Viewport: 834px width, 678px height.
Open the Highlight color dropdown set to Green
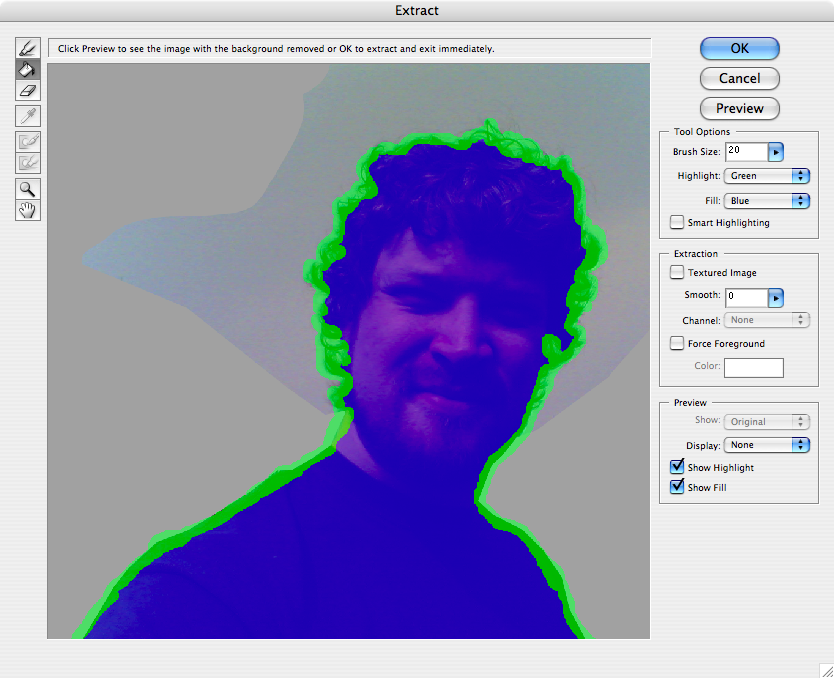pos(767,176)
